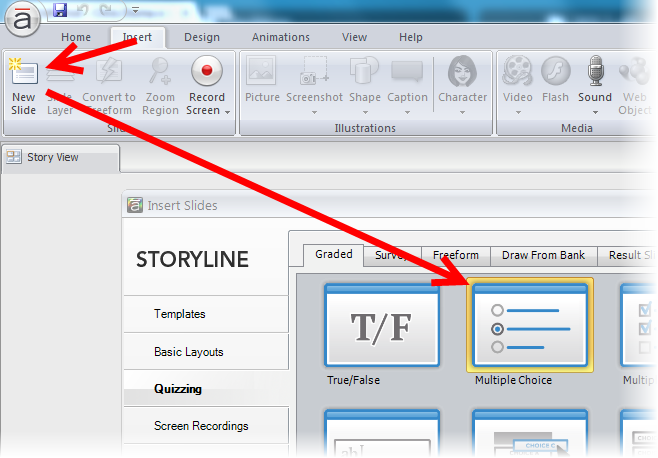Pick the CHOICE C matching question thumbnail

[530, 433]
